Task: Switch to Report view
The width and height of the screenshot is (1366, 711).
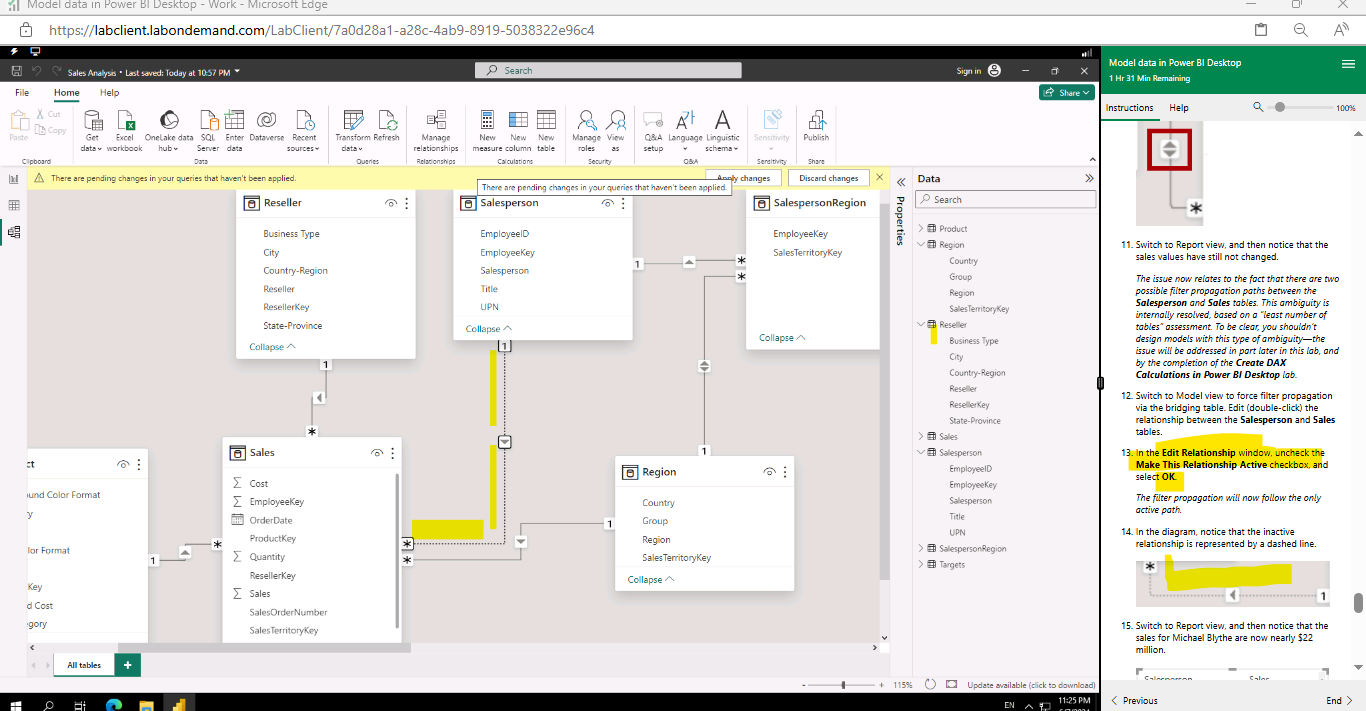Action: (14, 179)
